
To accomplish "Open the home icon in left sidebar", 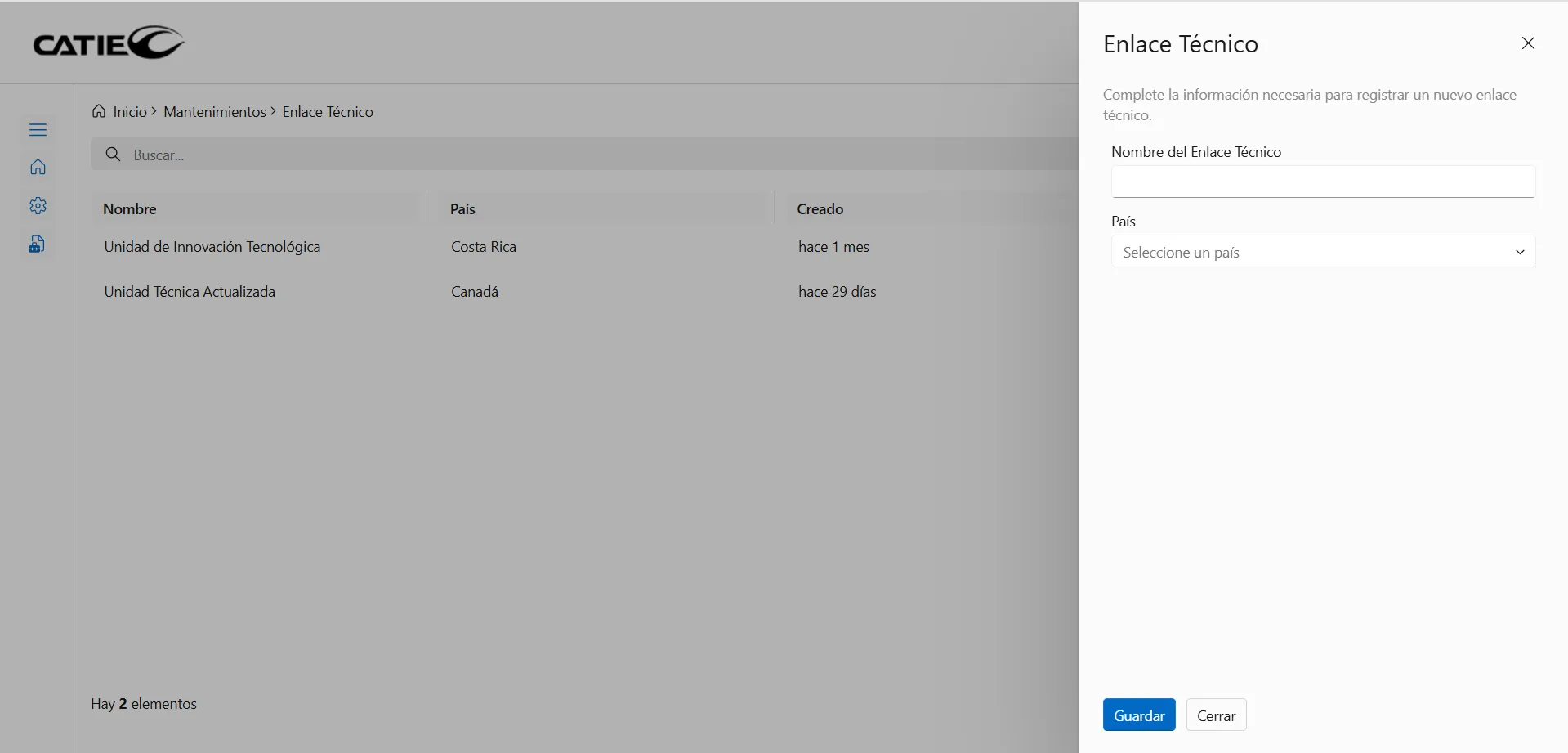I will pos(38,168).
